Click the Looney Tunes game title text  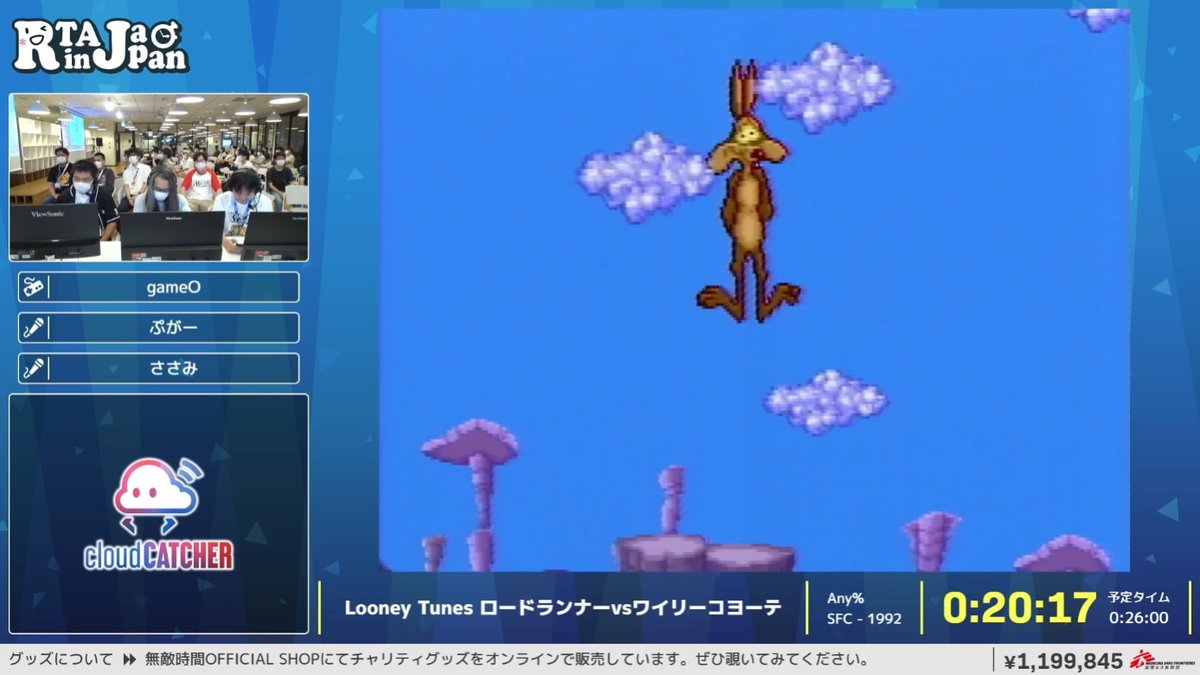[563, 608]
